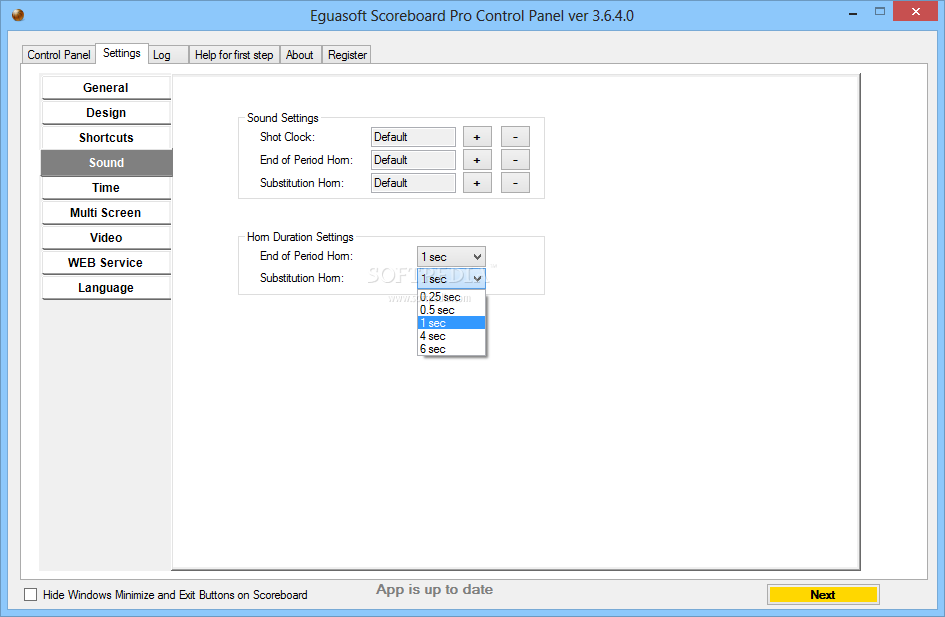Open the Log tab
945x617 pixels.
click(x=168, y=55)
